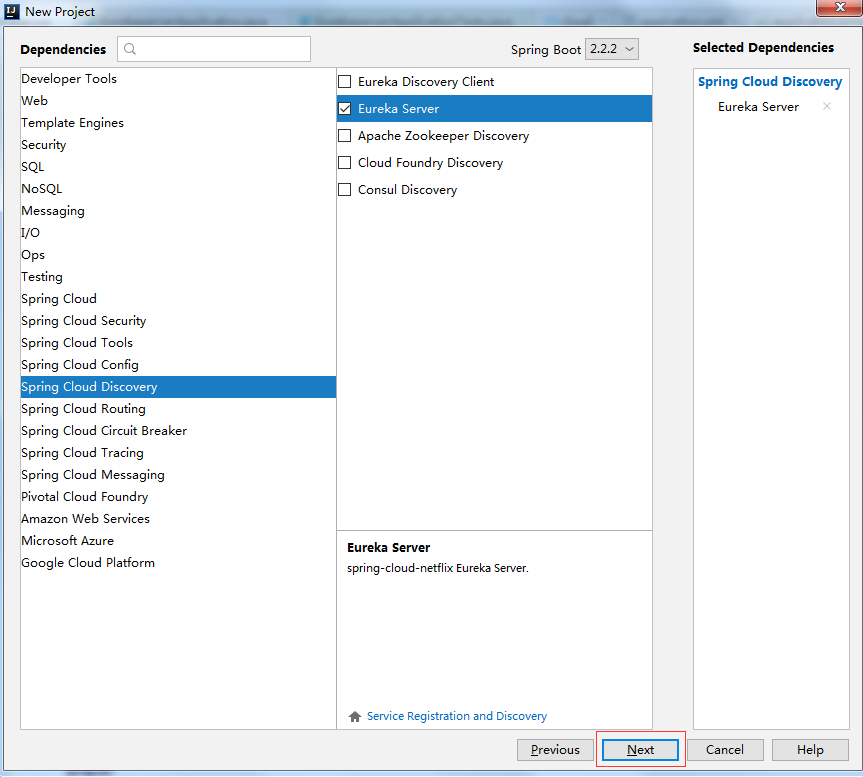
Task: Select Spring Cloud Circuit Breaker category
Action: (178, 431)
